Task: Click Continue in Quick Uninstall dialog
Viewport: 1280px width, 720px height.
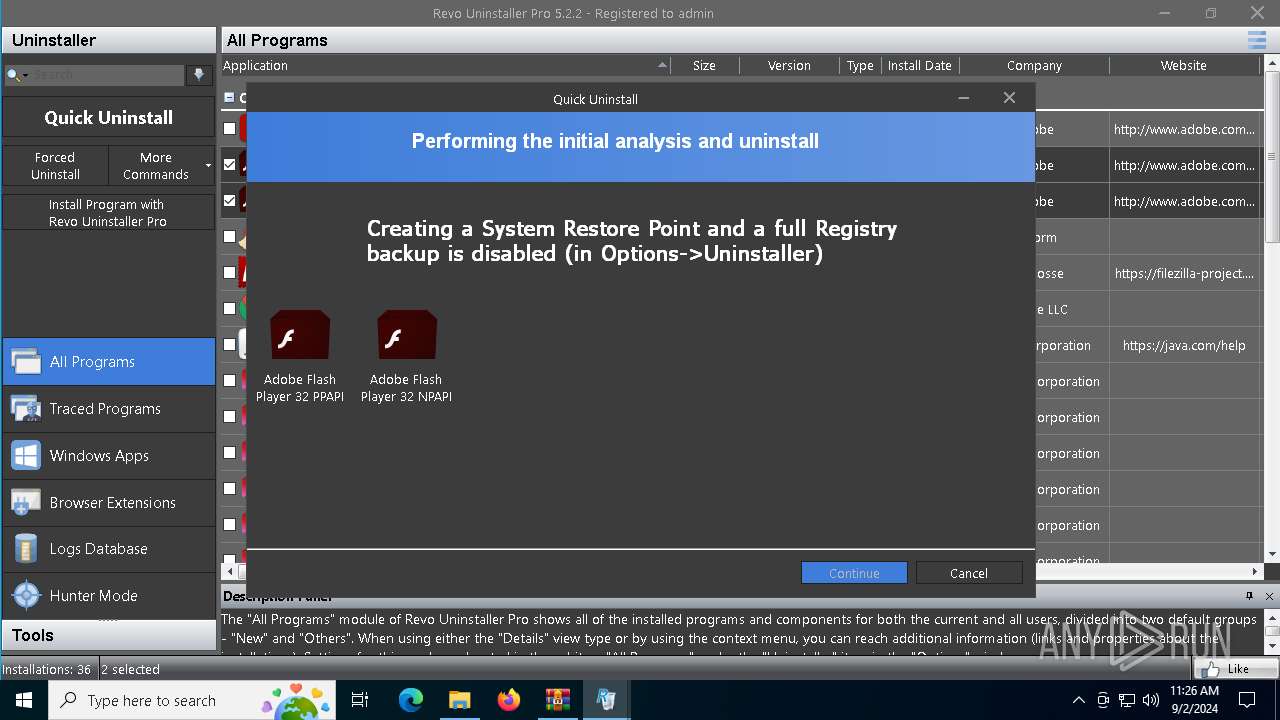Action: click(854, 573)
